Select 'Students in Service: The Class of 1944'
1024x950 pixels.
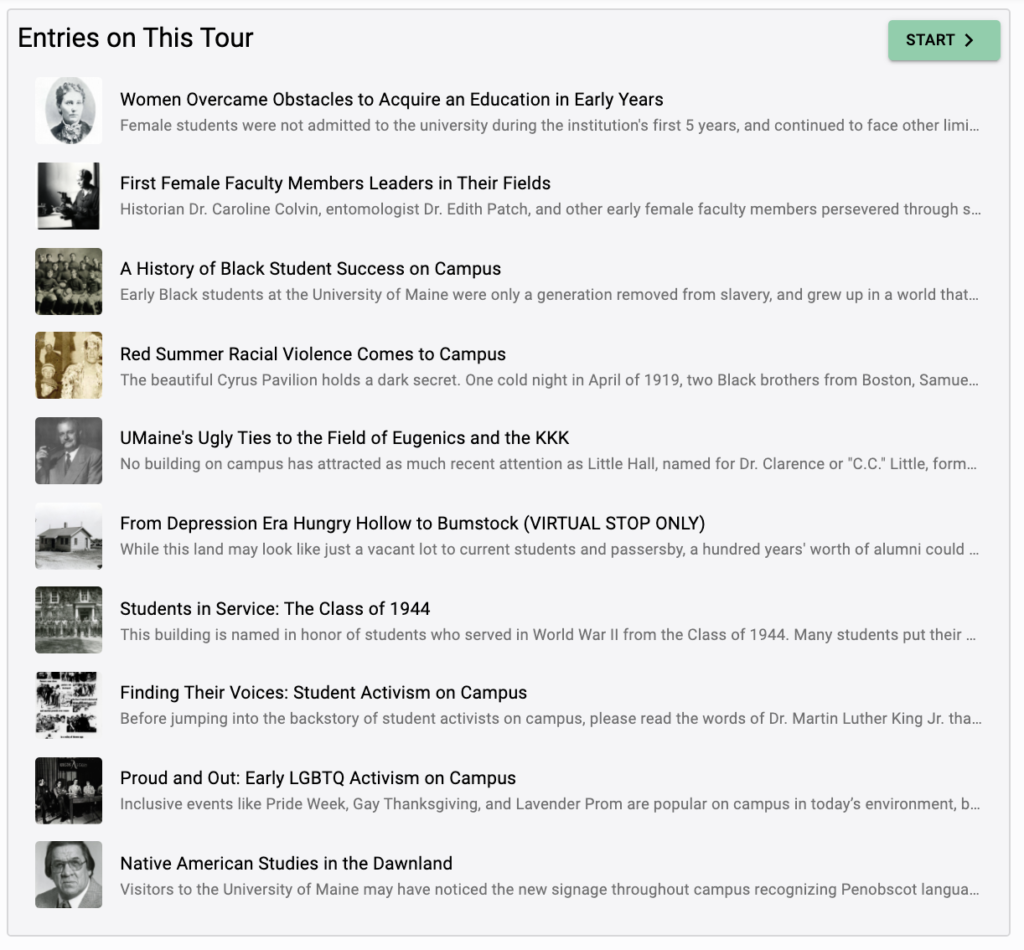pos(275,609)
